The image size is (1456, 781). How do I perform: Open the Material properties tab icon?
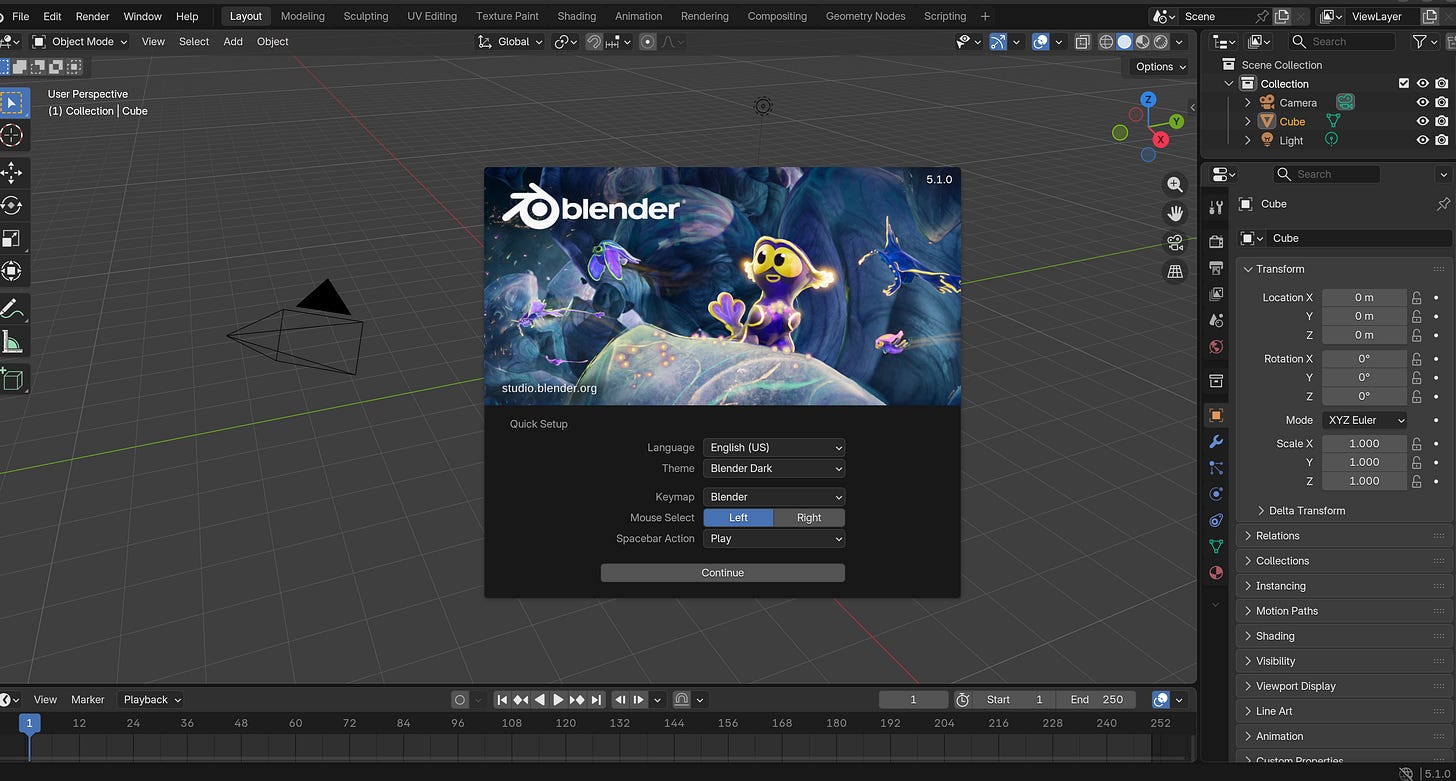click(x=1216, y=573)
